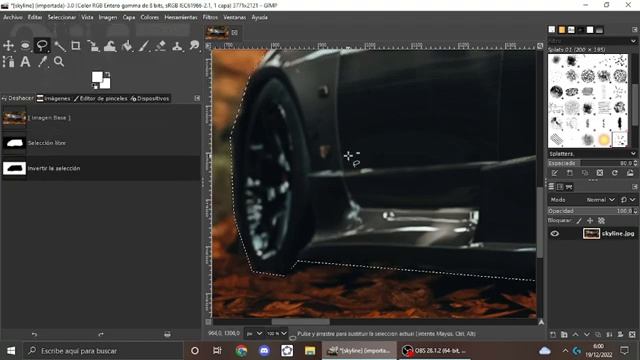Screen dimensions: 640x360
Task: Select the Clone stamp tool
Action: click(177, 46)
